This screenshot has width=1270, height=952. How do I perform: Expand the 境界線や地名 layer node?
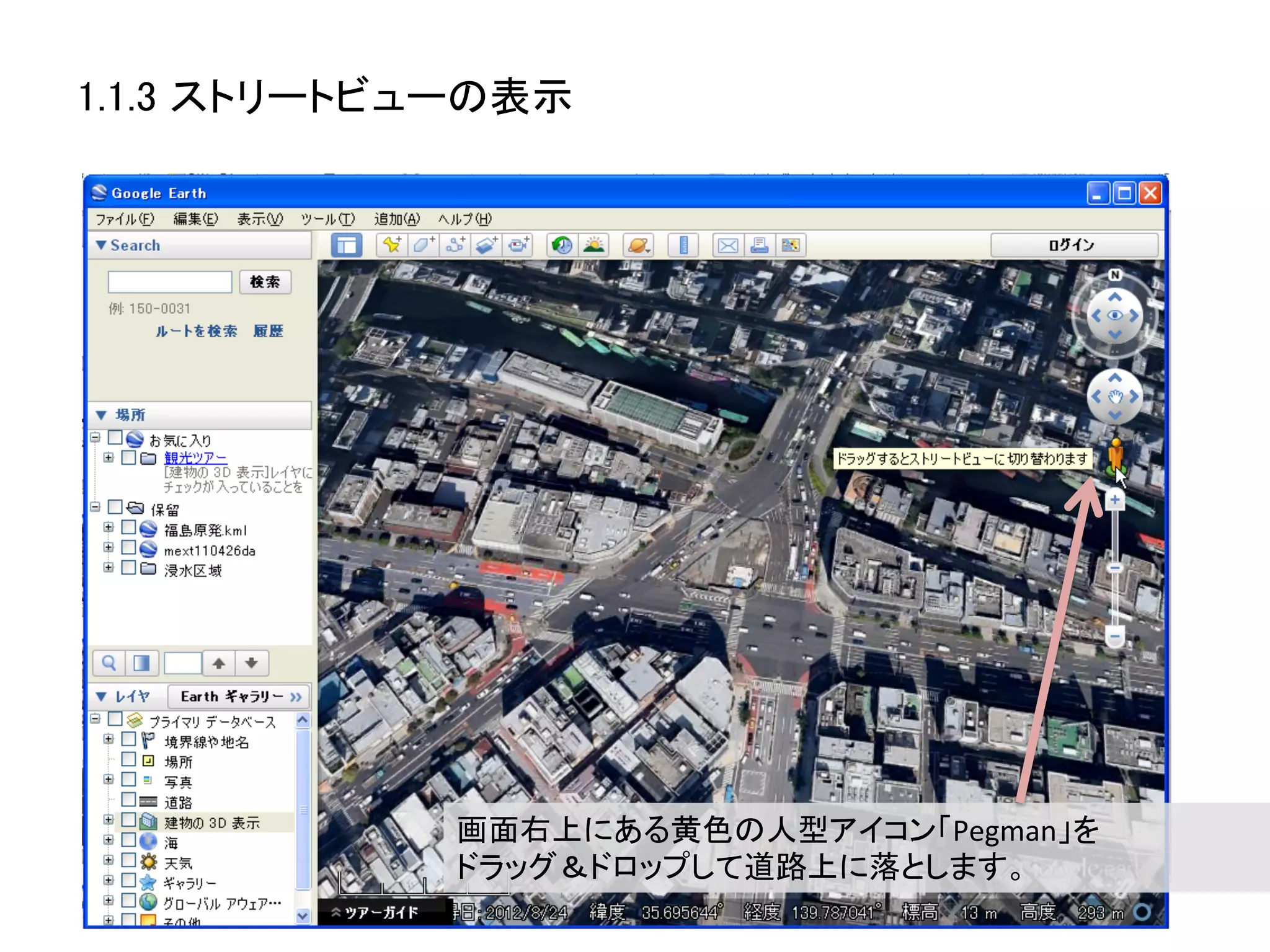109,739
